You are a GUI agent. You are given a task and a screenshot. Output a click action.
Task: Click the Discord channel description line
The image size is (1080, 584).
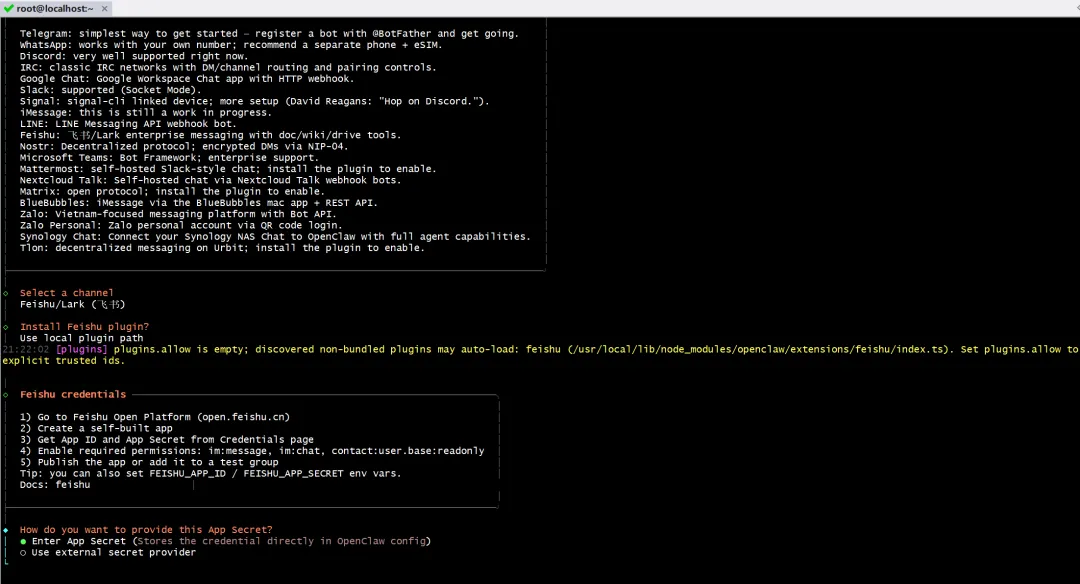134,56
